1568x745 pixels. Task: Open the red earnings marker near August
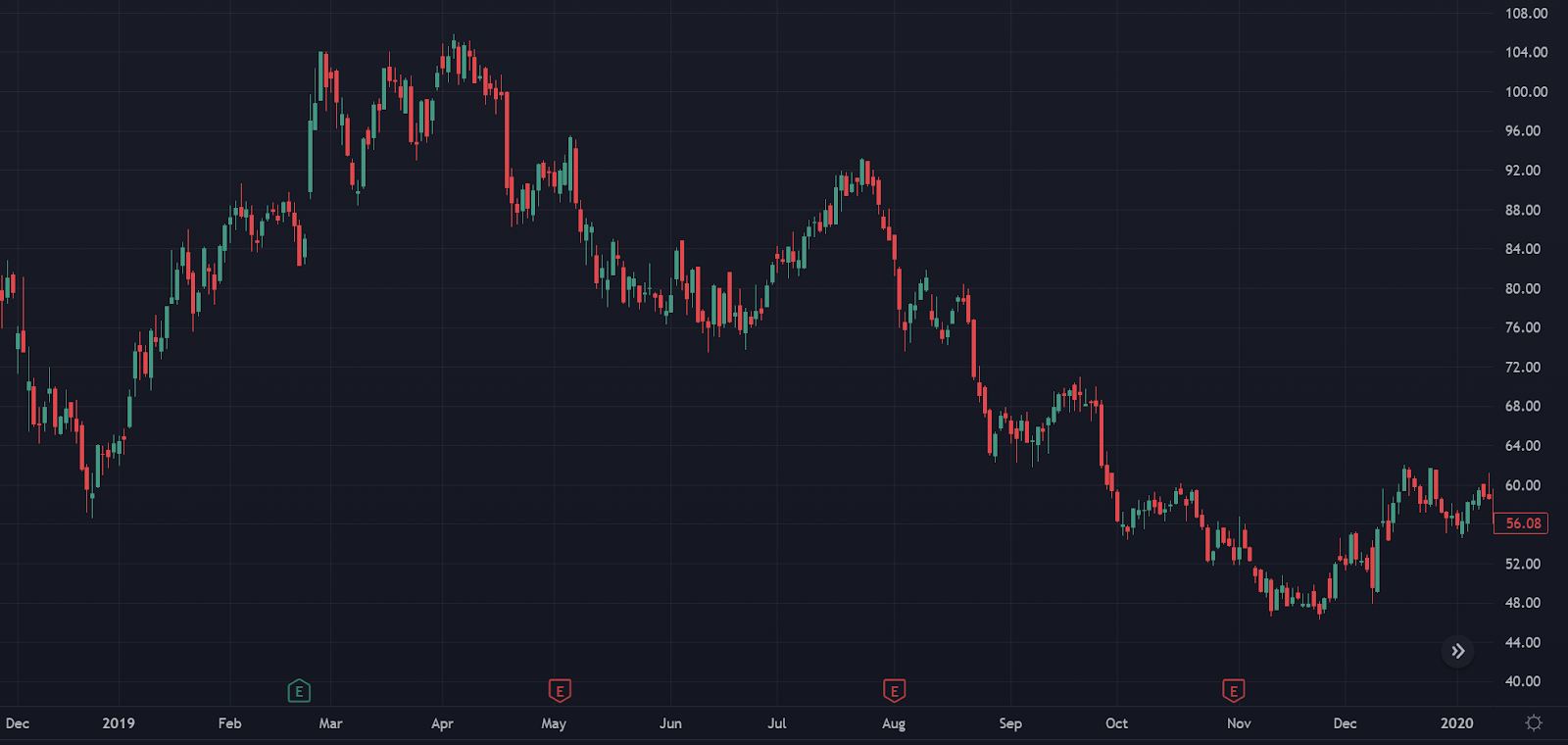894,691
